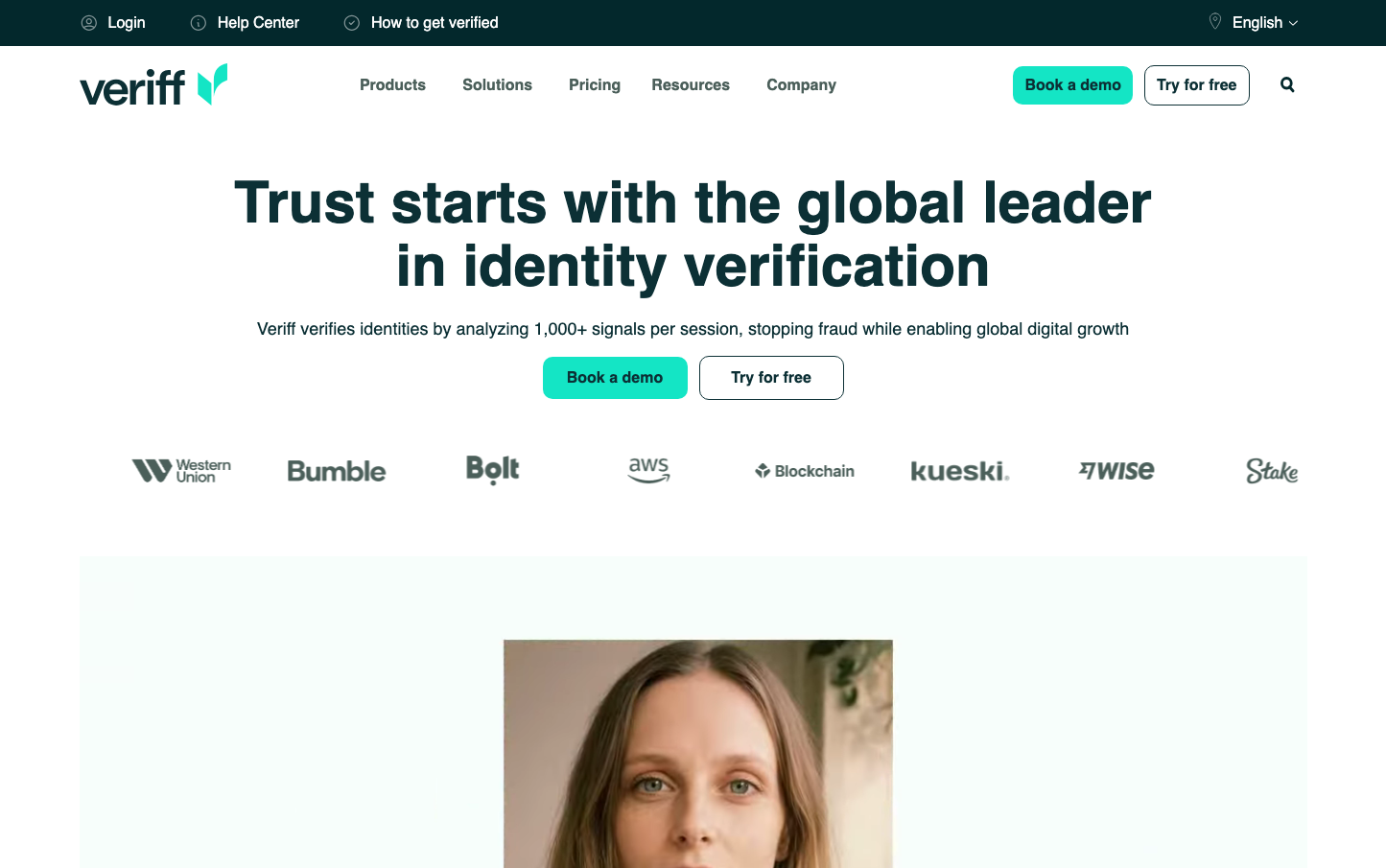1386x868 pixels.
Task: Click the Login user icon
Action: 89,23
